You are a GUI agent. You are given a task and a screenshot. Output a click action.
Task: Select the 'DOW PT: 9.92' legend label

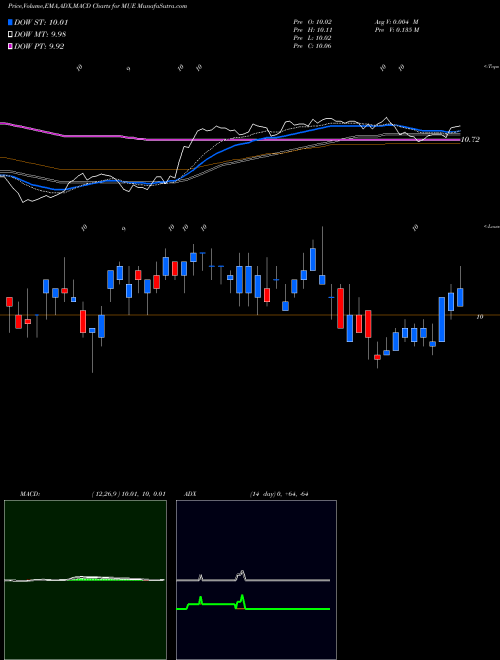tap(39, 46)
